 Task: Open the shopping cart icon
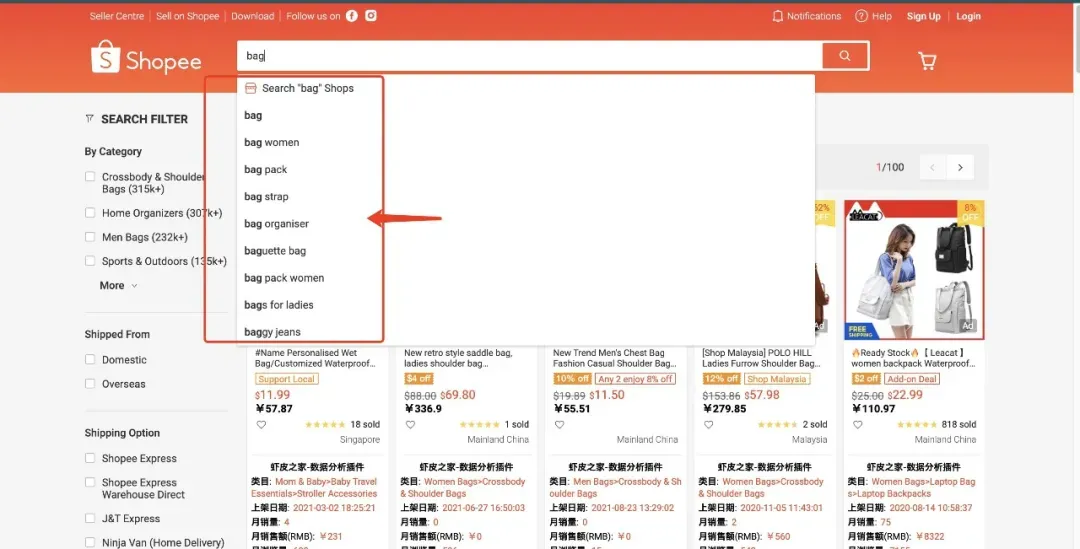pyautogui.click(x=927, y=61)
